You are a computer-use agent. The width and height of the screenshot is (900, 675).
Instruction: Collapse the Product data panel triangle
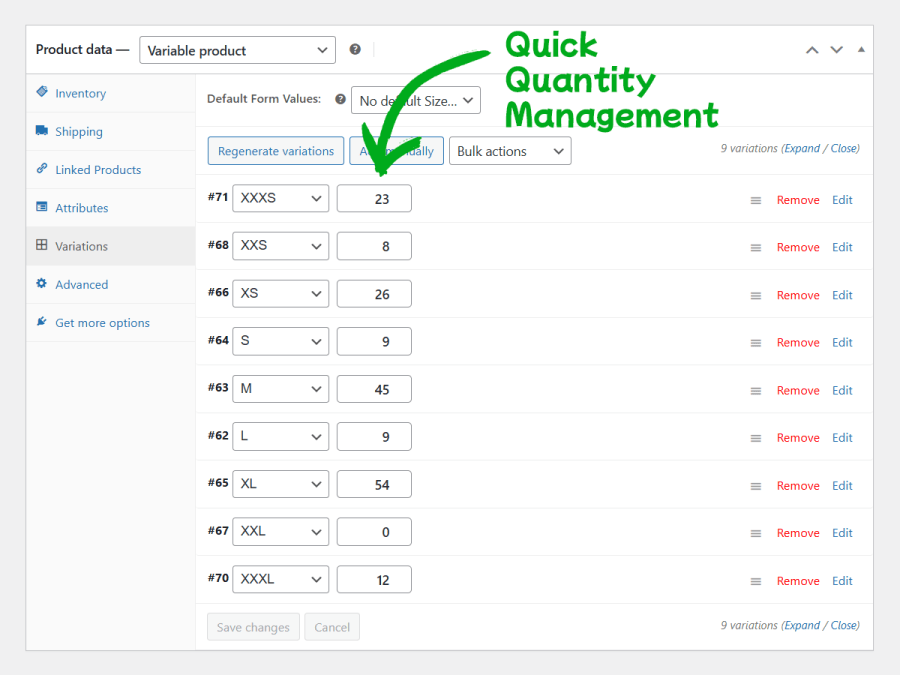861,50
